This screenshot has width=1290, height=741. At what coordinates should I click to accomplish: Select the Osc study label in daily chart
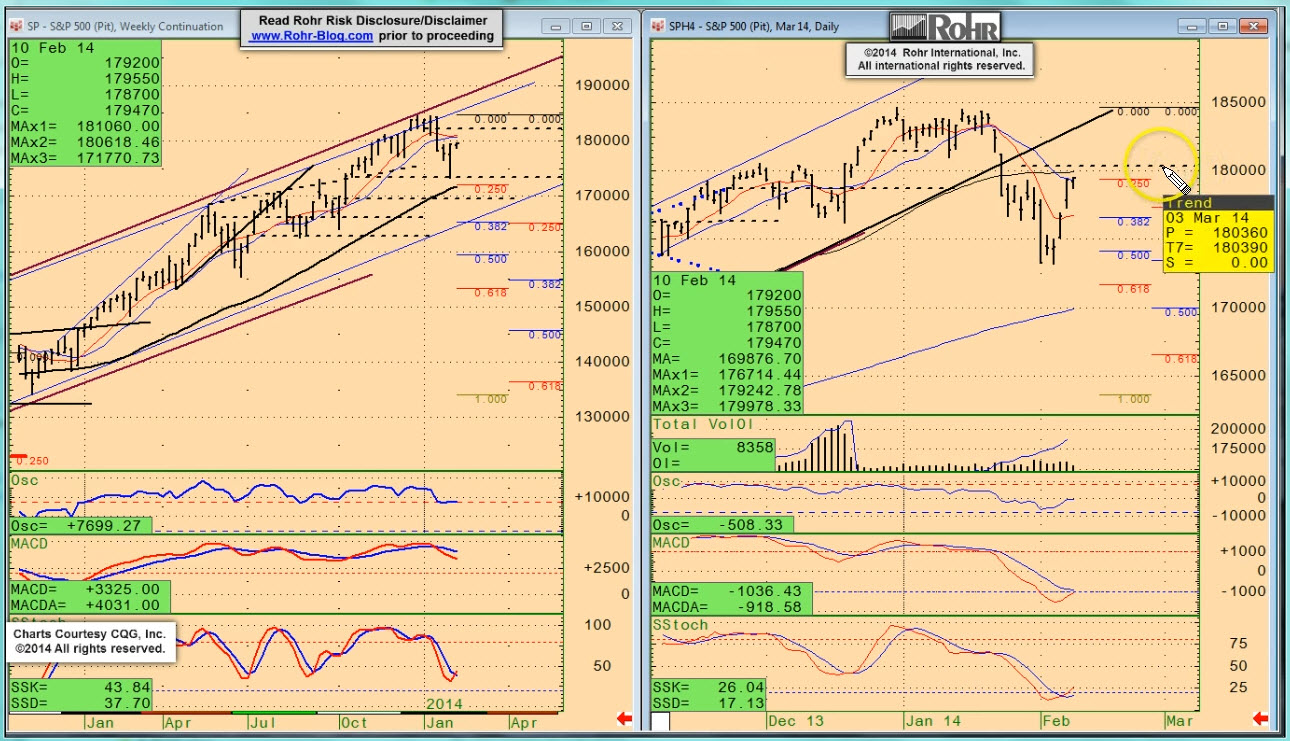tap(667, 482)
